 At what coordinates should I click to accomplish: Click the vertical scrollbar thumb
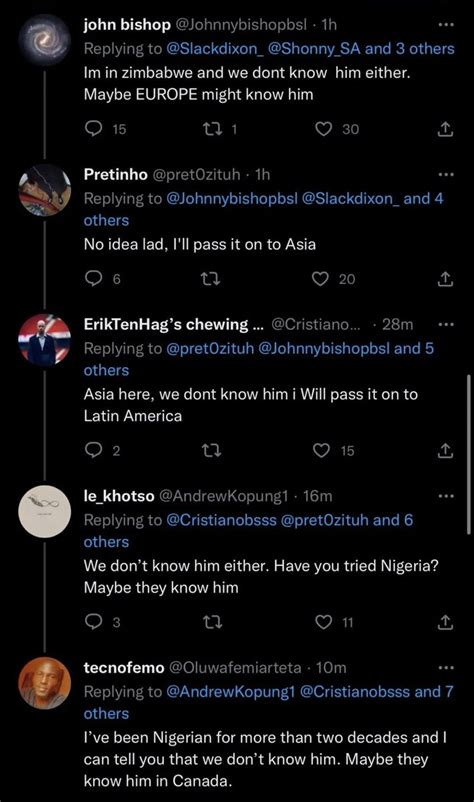tap(469, 454)
